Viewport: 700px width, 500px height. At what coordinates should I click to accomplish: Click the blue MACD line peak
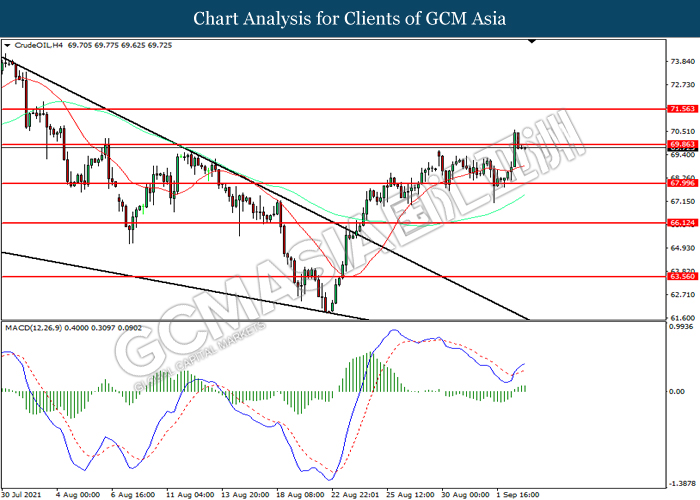(x=394, y=330)
